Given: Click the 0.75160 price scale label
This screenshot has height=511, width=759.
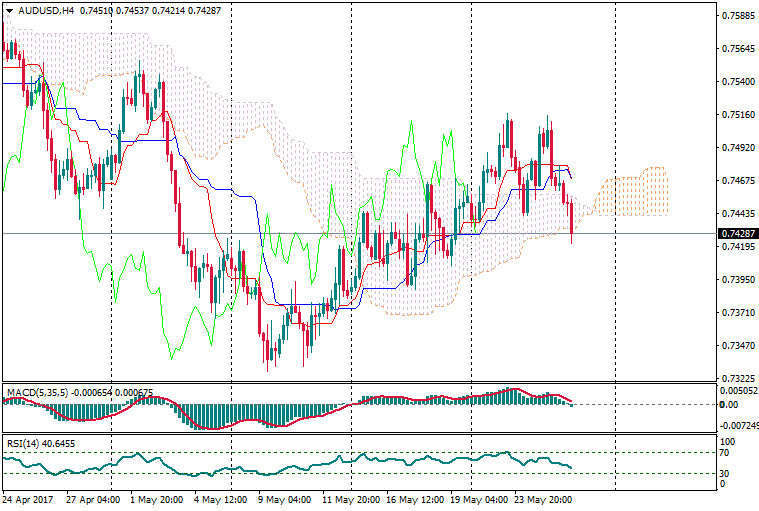Looking at the screenshot, I should (736, 115).
